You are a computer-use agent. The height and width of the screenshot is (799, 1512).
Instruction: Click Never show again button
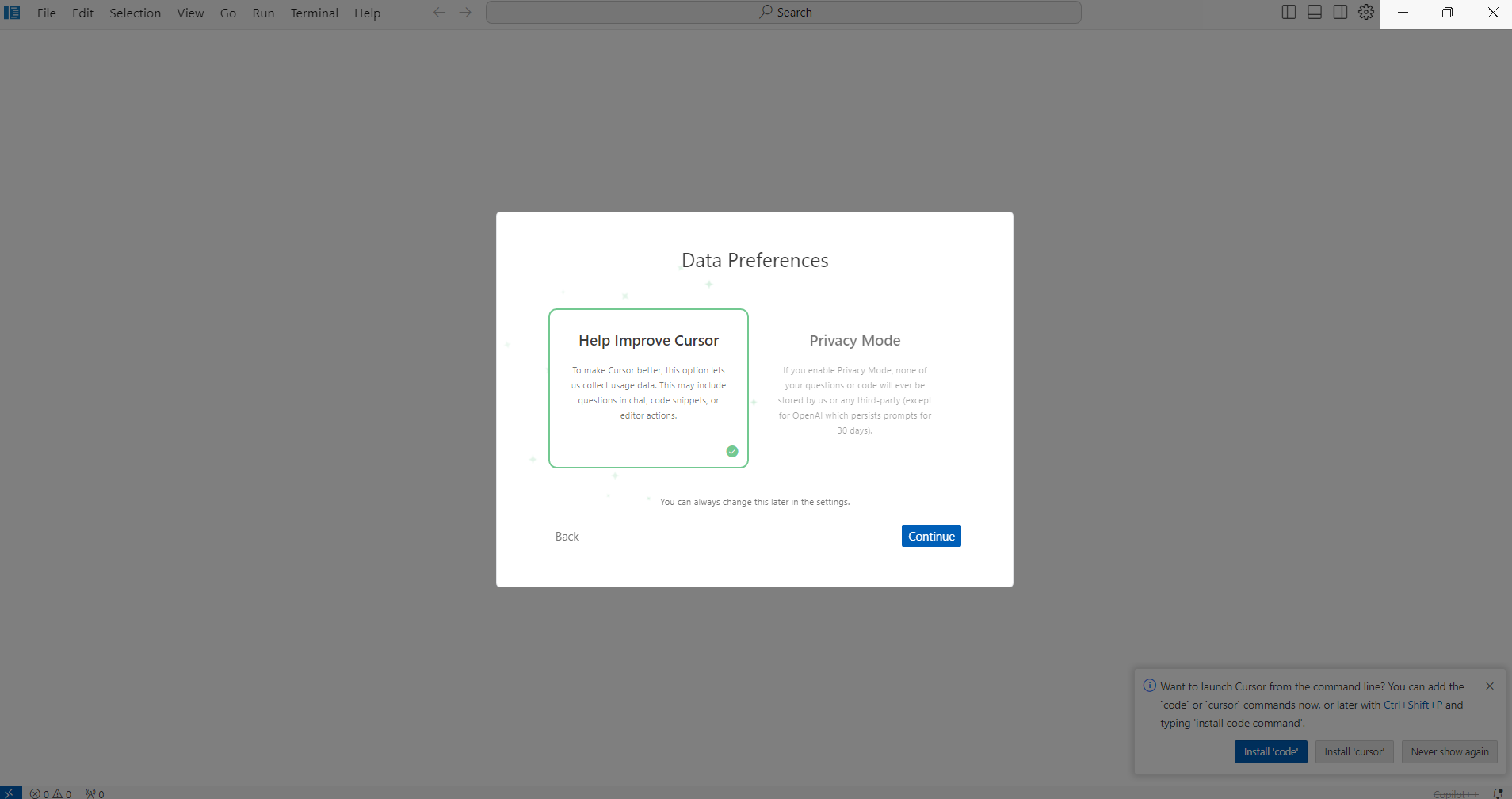pyautogui.click(x=1449, y=751)
